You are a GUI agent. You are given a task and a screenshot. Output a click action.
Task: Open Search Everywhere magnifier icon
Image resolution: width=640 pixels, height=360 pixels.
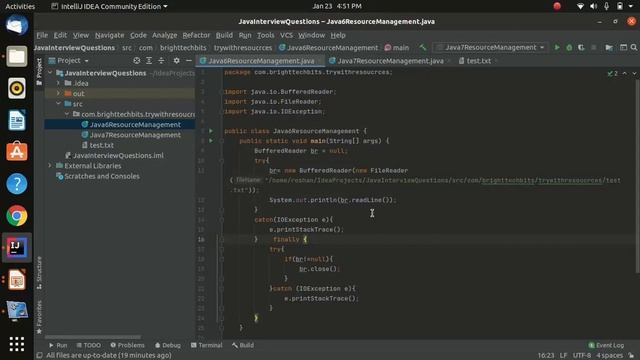click(x=634, y=48)
